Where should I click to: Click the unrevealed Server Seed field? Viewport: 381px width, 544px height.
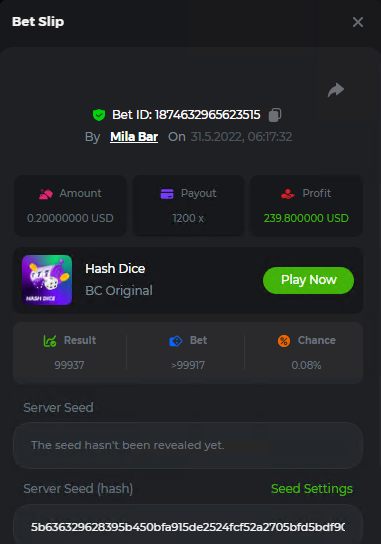[188, 445]
